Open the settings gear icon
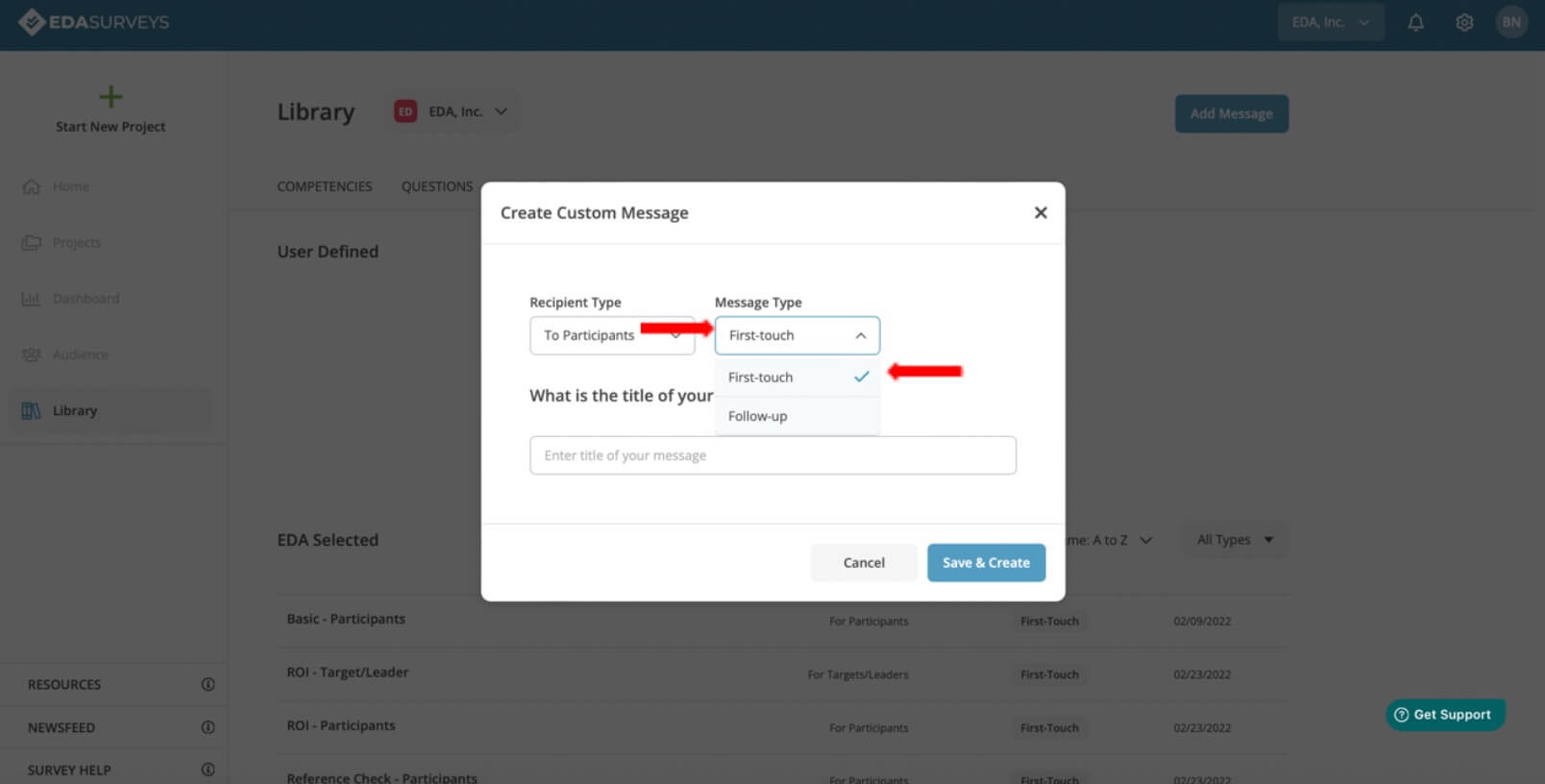This screenshot has height=784, width=1545. [x=1464, y=22]
